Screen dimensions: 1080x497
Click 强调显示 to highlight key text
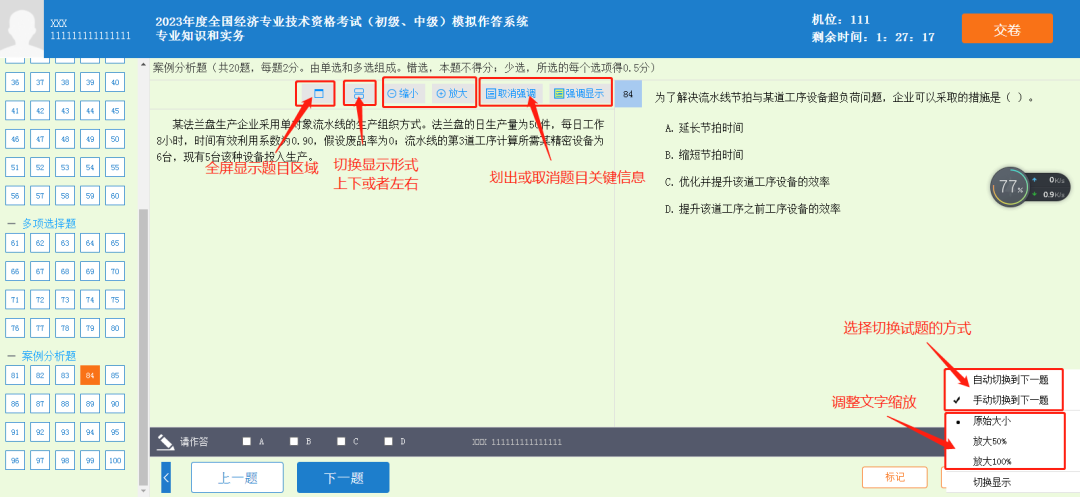(579, 94)
